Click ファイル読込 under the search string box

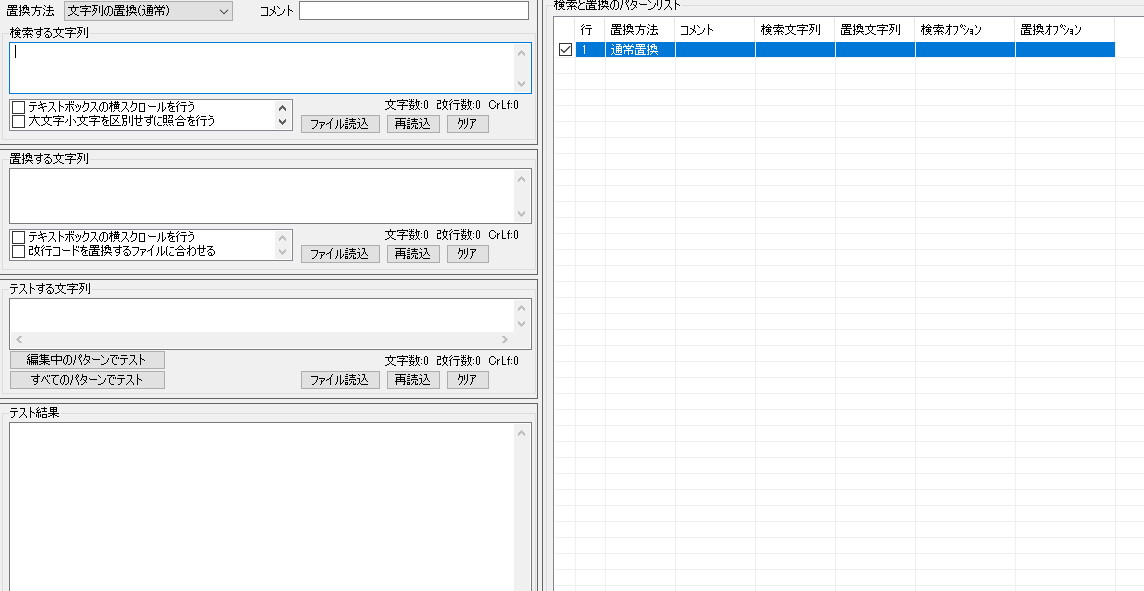(x=340, y=124)
